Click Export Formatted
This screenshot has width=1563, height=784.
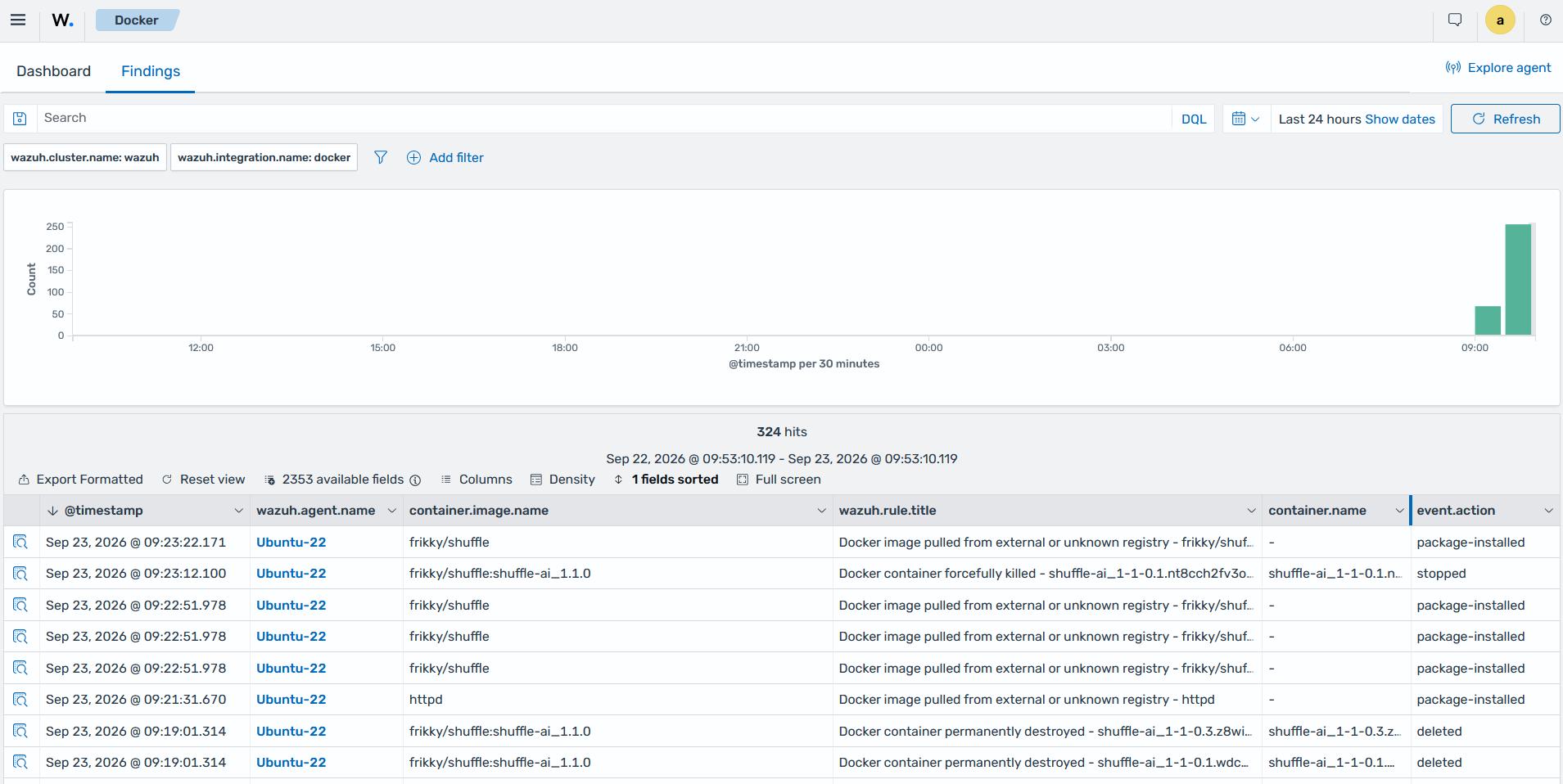point(80,480)
